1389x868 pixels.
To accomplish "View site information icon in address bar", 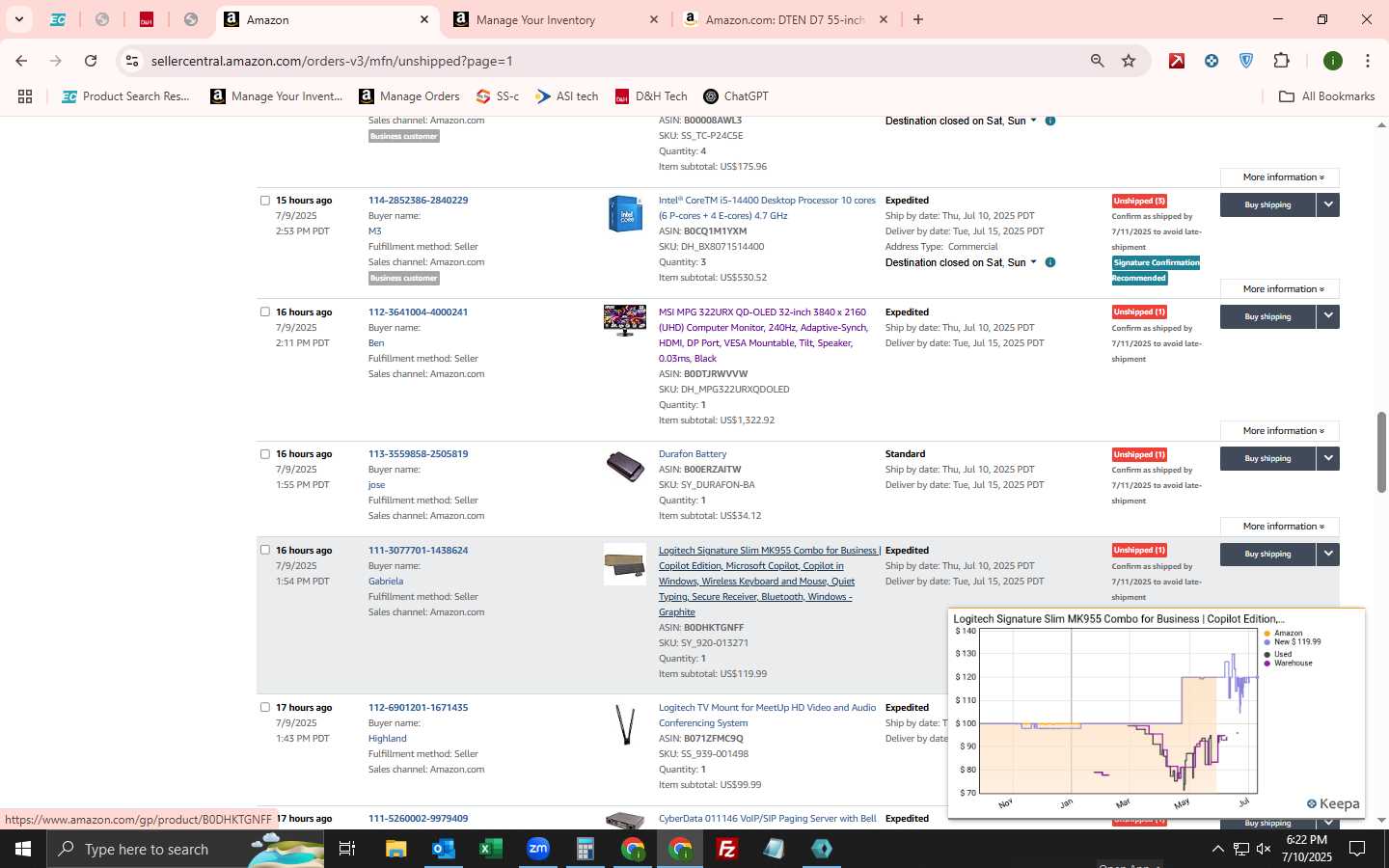I will pyautogui.click(x=132, y=61).
